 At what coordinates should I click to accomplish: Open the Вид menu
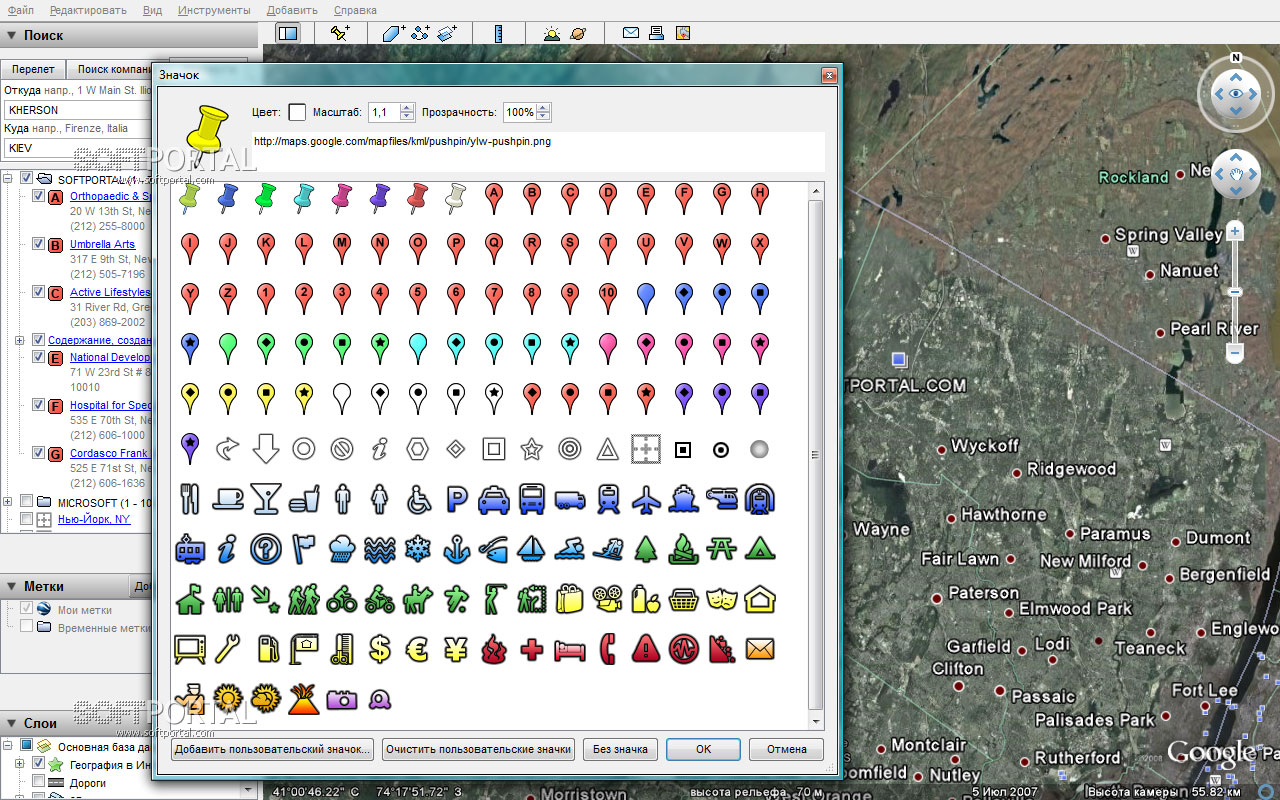pyautogui.click(x=152, y=10)
